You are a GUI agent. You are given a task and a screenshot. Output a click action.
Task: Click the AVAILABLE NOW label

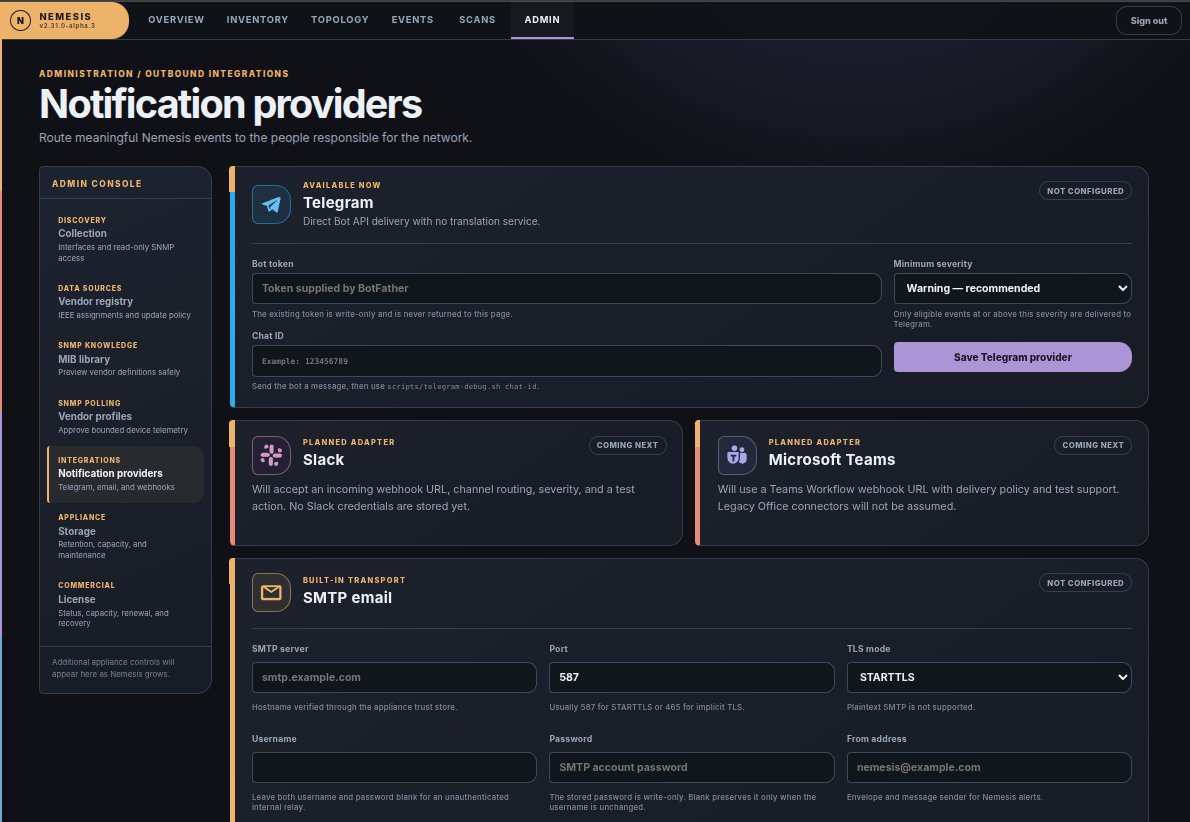pos(342,185)
